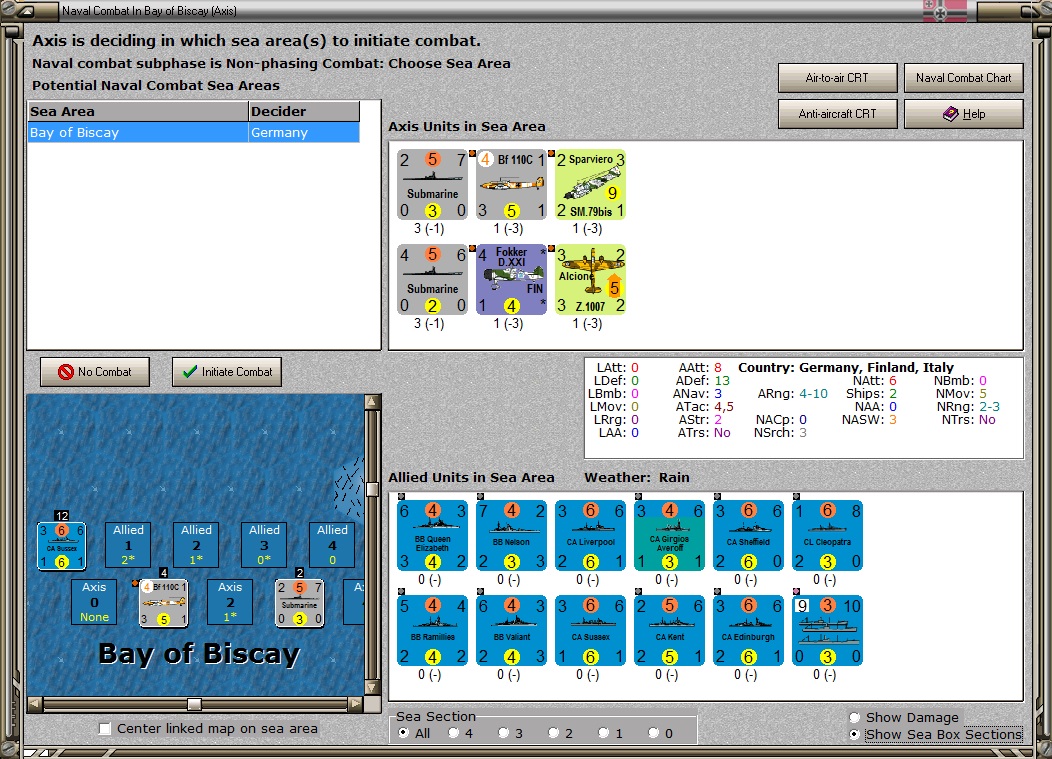The image size is (1052, 759).
Task: Click Initiate Combat
Action: pyautogui.click(x=227, y=372)
